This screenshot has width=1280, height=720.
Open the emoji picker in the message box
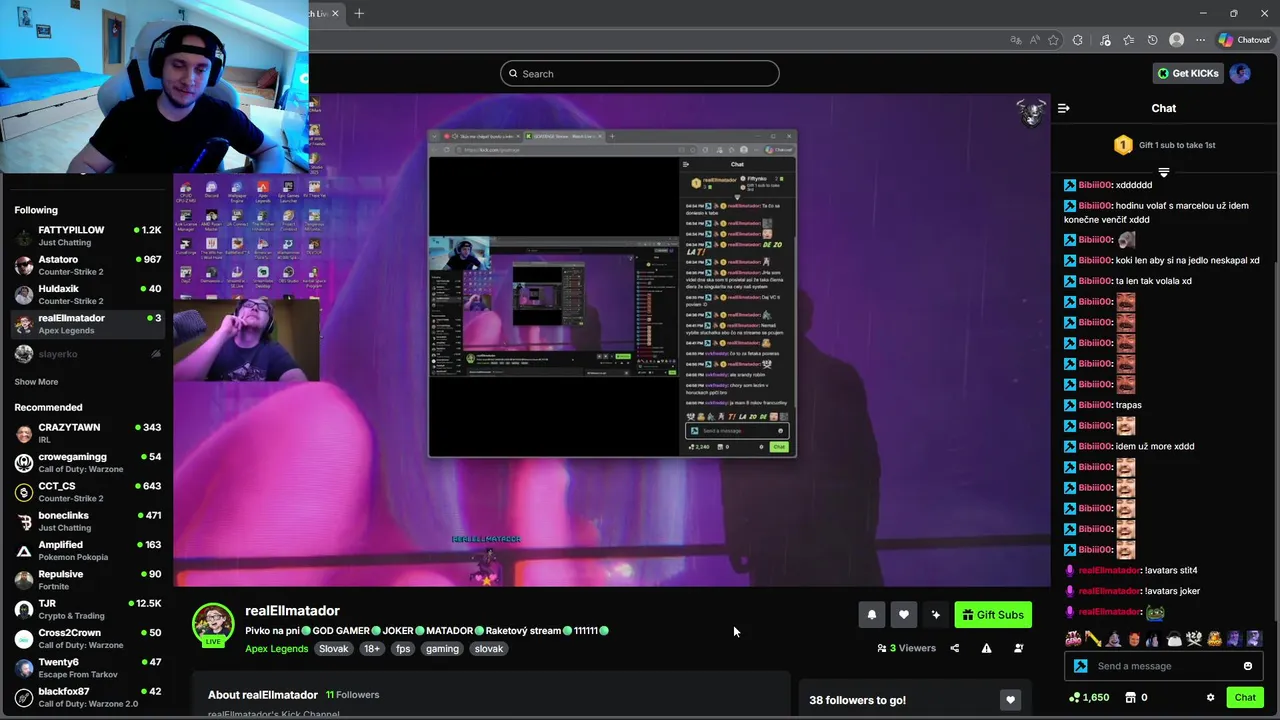(1247, 666)
